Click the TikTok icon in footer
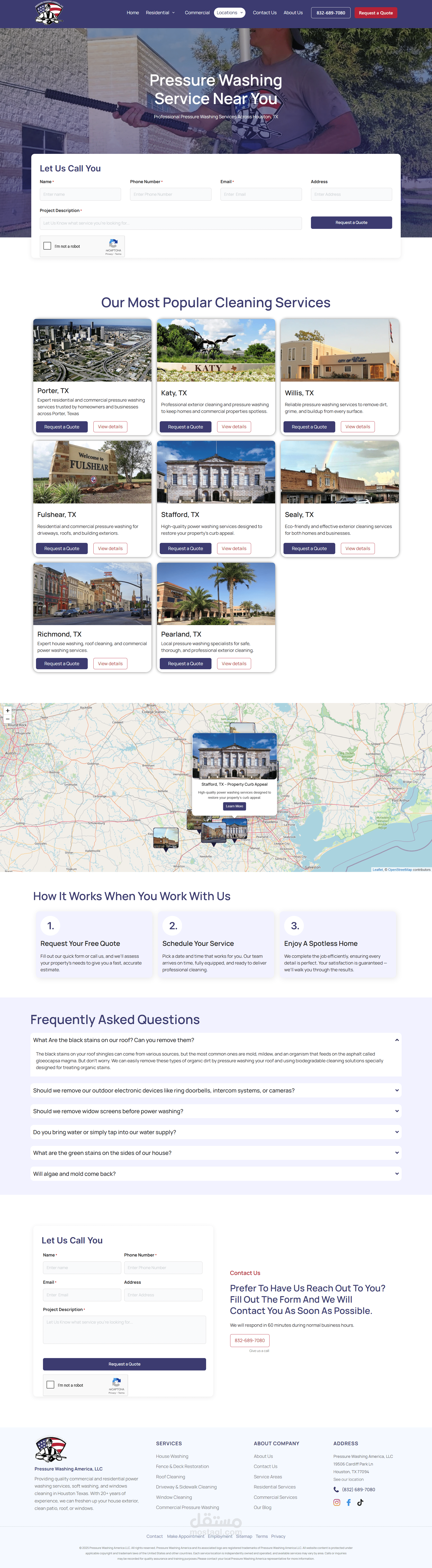The image size is (432, 1568). pyautogui.click(x=360, y=1502)
